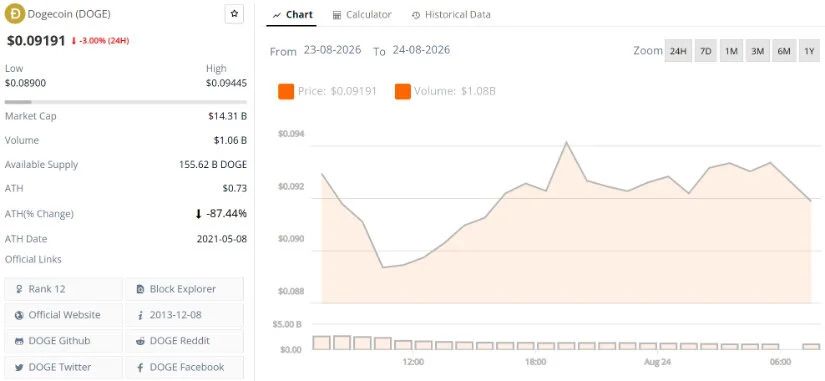Open the Rank 12 link
This screenshot has width=825, height=381.
point(63,289)
